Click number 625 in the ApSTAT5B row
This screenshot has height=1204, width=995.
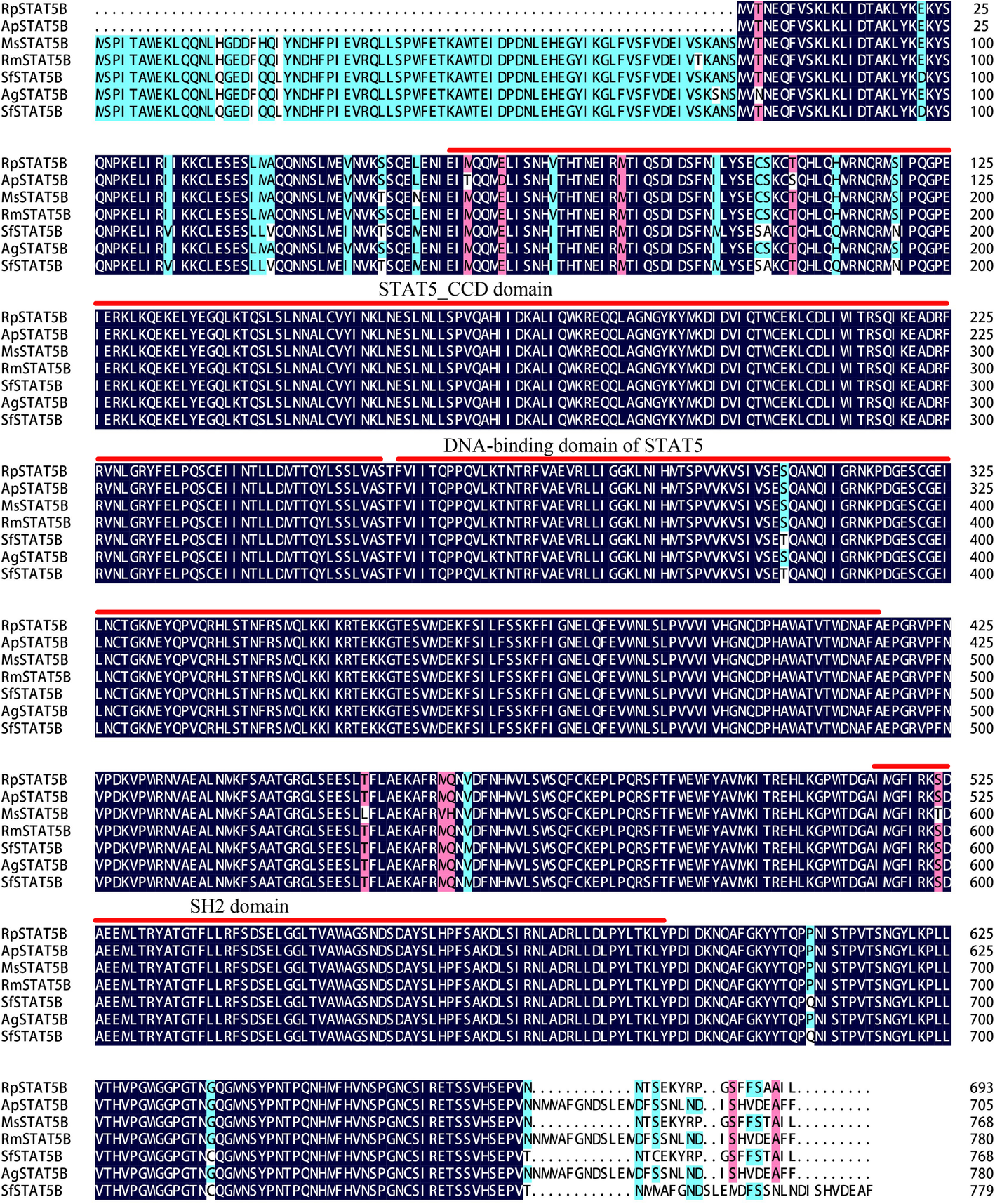(982, 951)
